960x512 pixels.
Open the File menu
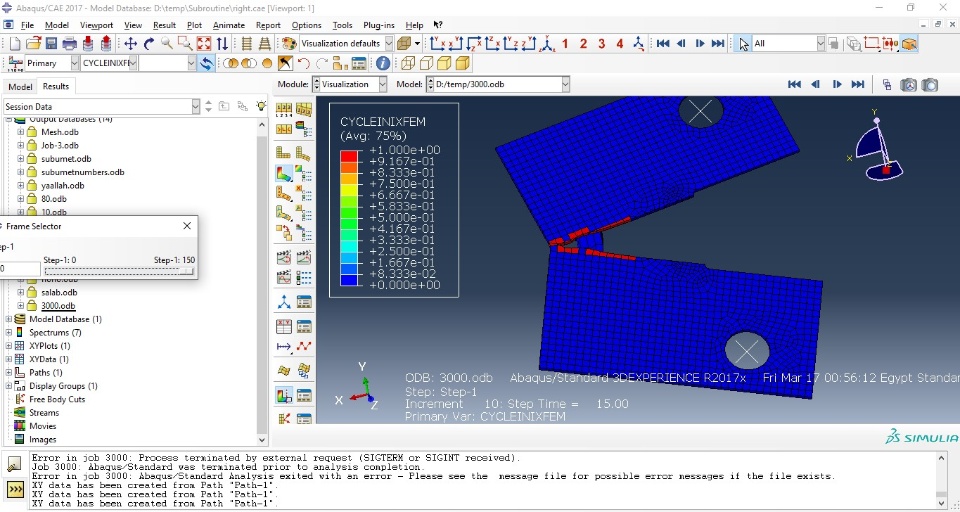(28, 25)
